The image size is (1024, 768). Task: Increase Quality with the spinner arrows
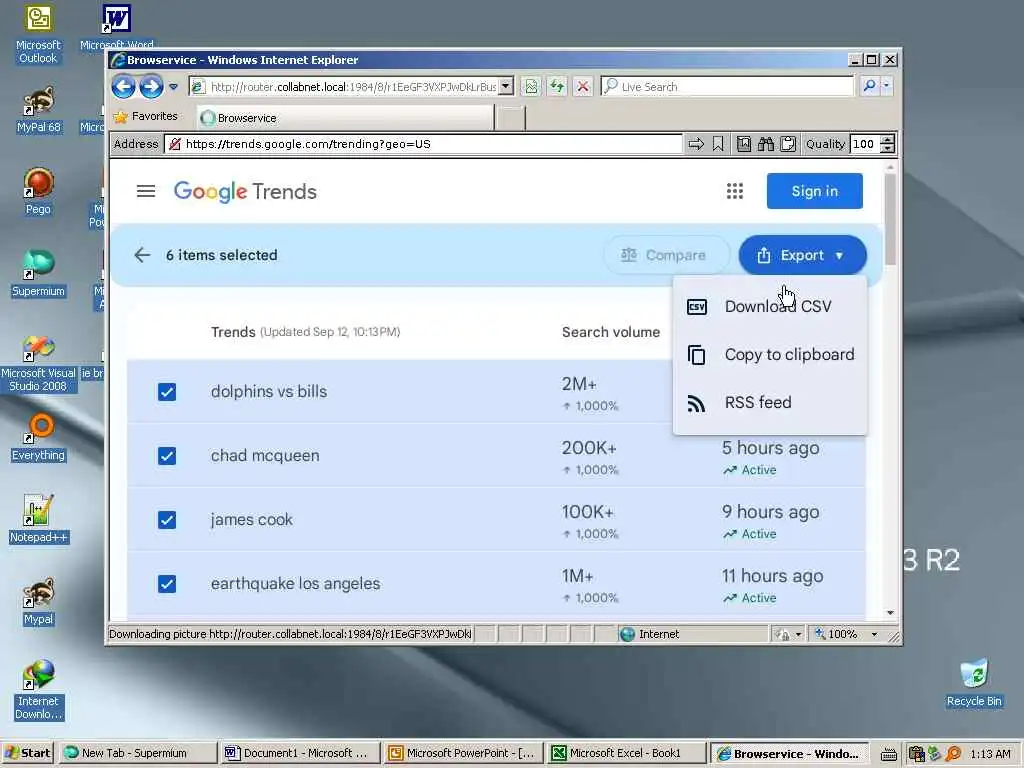887,139
